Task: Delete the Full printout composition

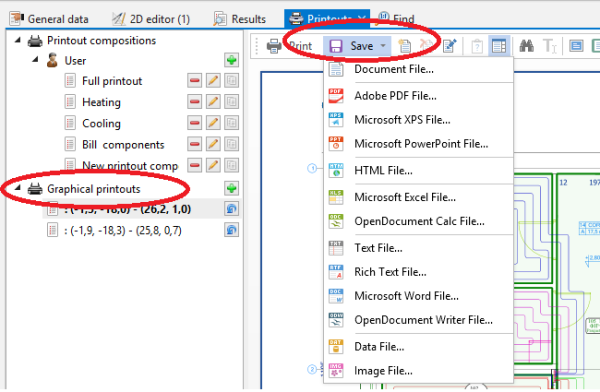Action: click(194, 81)
